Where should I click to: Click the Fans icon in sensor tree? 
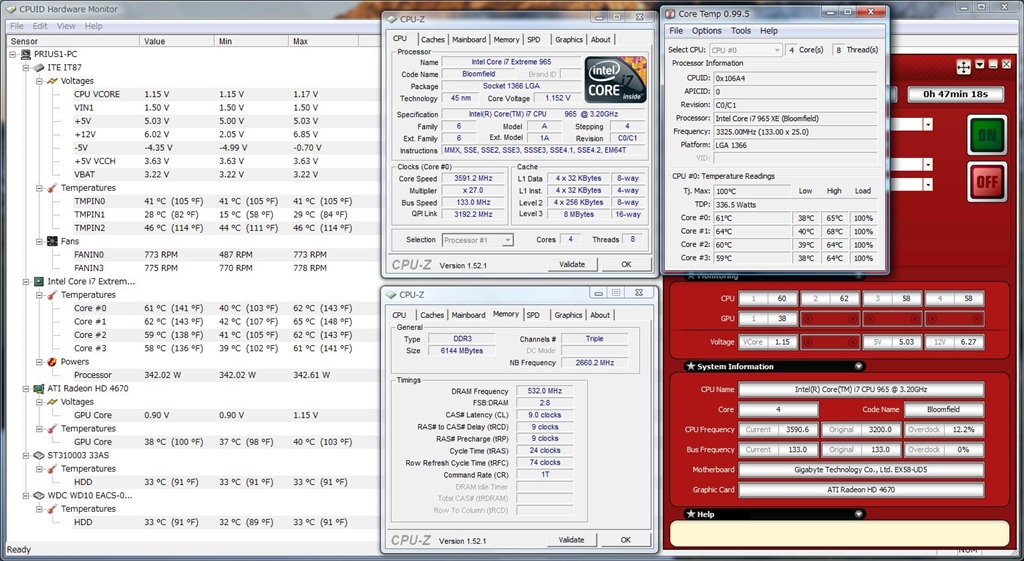point(52,241)
